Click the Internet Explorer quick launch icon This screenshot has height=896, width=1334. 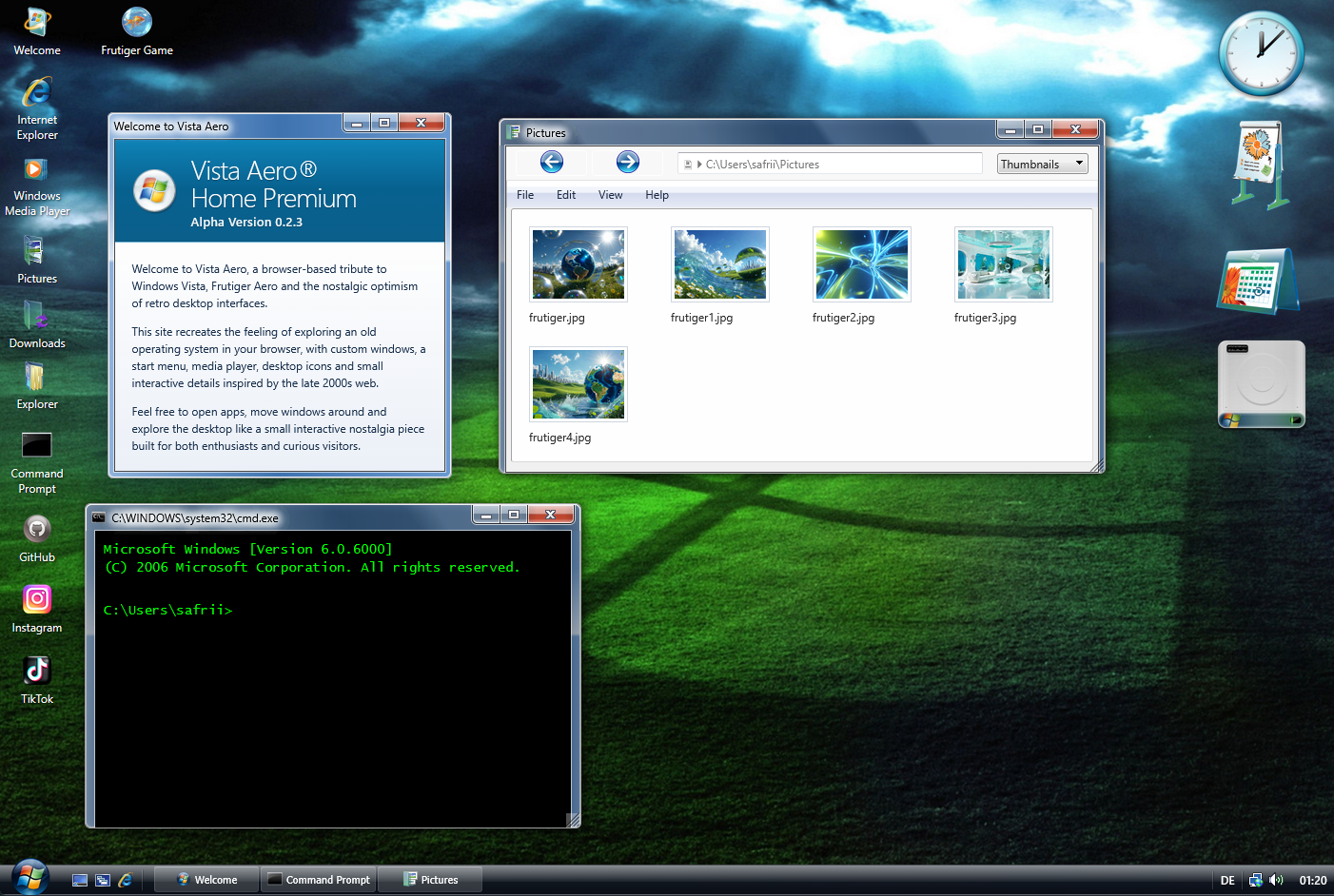point(125,881)
